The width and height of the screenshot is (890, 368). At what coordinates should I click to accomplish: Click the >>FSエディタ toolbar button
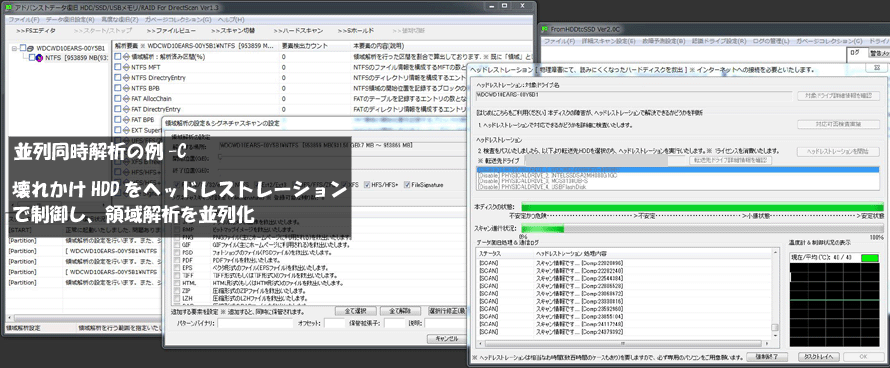pos(36,31)
